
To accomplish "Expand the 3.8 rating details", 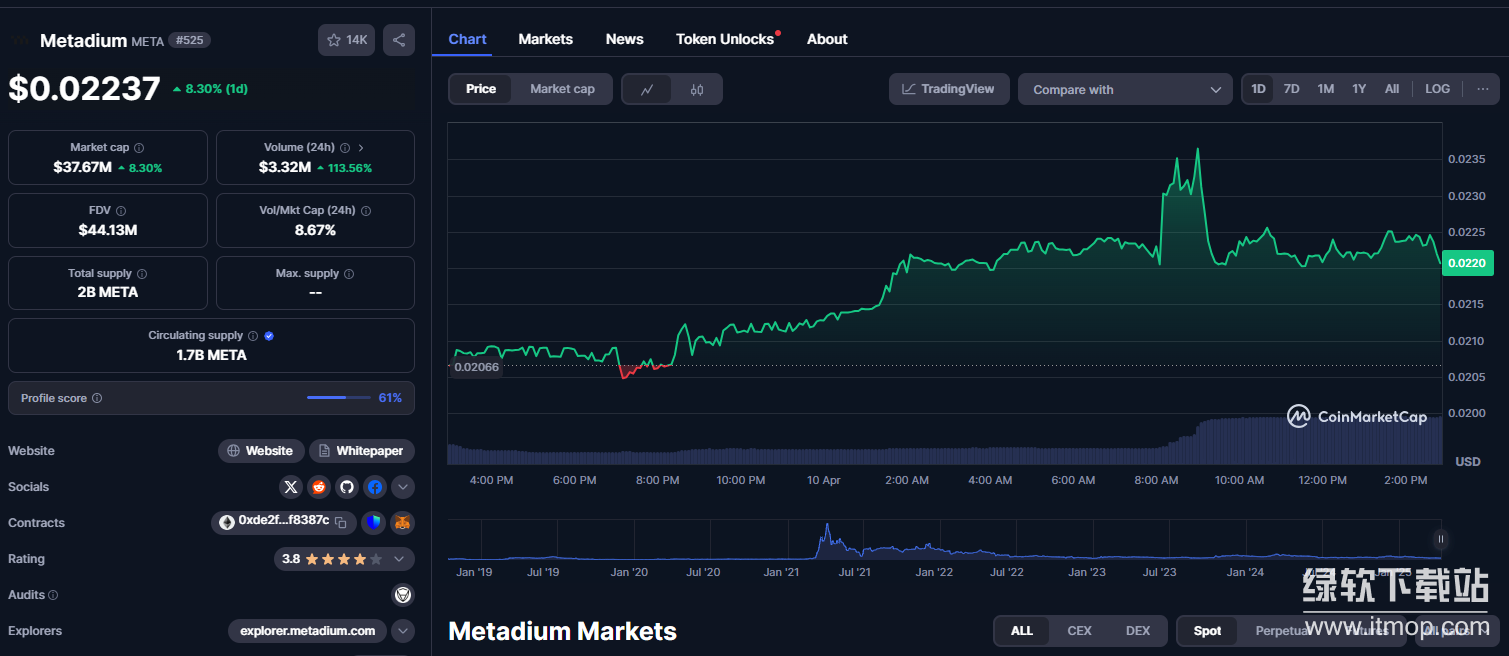I will (399, 559).
